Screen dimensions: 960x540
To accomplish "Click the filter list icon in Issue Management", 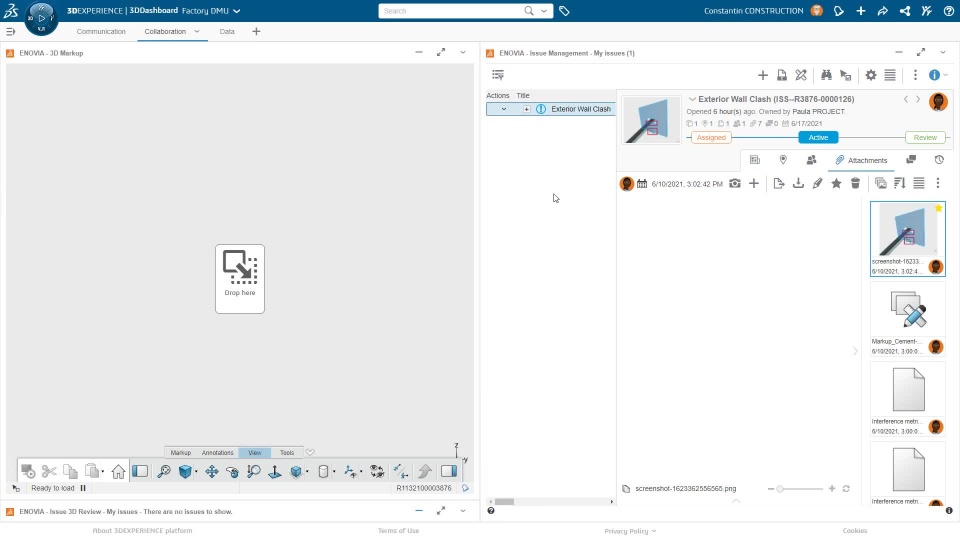I will pos(498,75).
